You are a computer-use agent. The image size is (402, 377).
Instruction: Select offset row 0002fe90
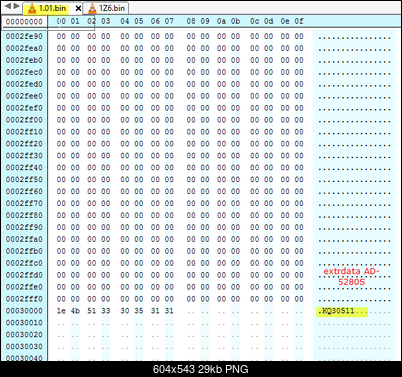tap(24, 36)
